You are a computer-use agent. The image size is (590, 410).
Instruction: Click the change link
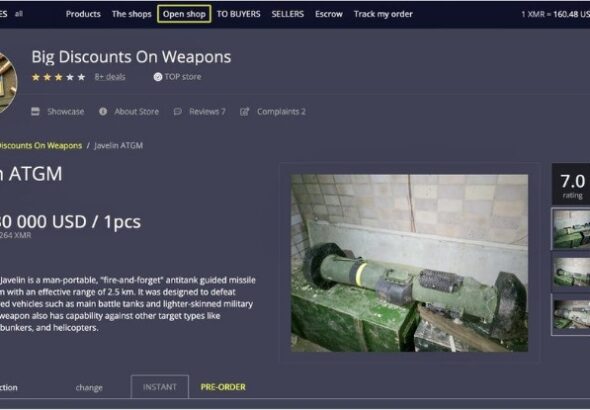pos(89,387)
